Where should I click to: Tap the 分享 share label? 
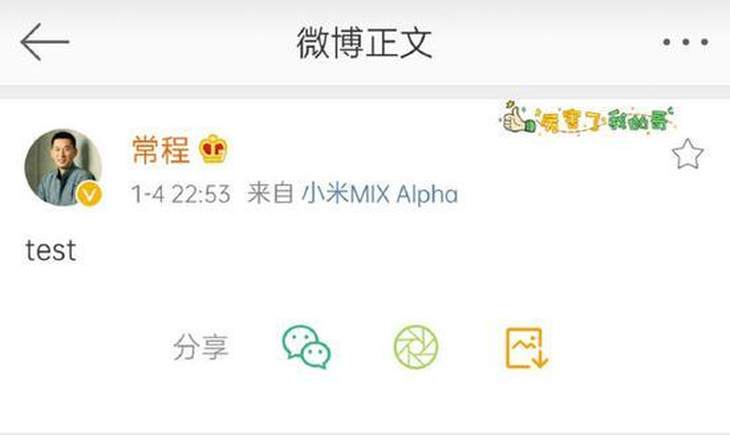tap(201, 347)
